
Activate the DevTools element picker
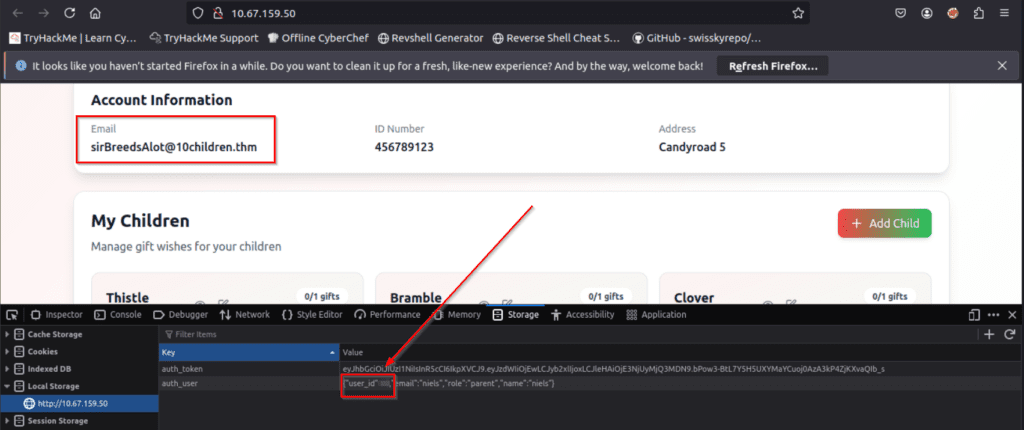point(13,314)
